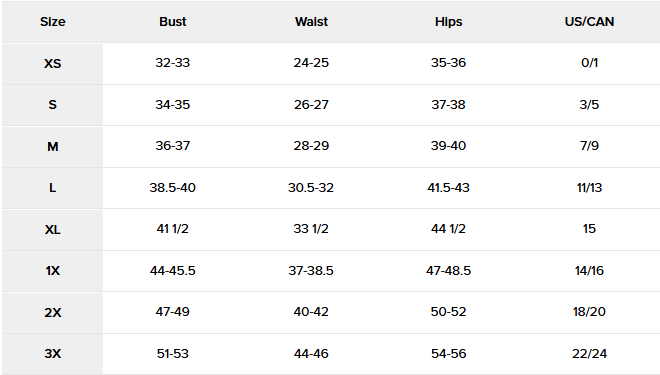660x375 pixels.
Task: Click the S size row label
Action: coord(53,105)
